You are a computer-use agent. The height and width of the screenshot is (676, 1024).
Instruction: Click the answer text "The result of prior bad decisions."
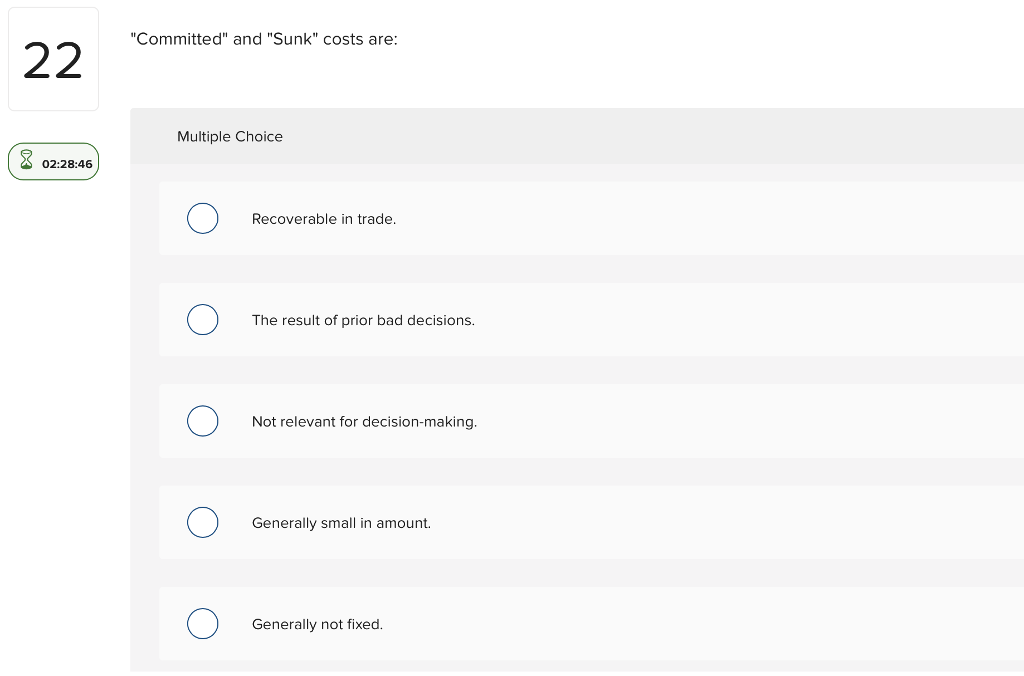coord(363,320)
